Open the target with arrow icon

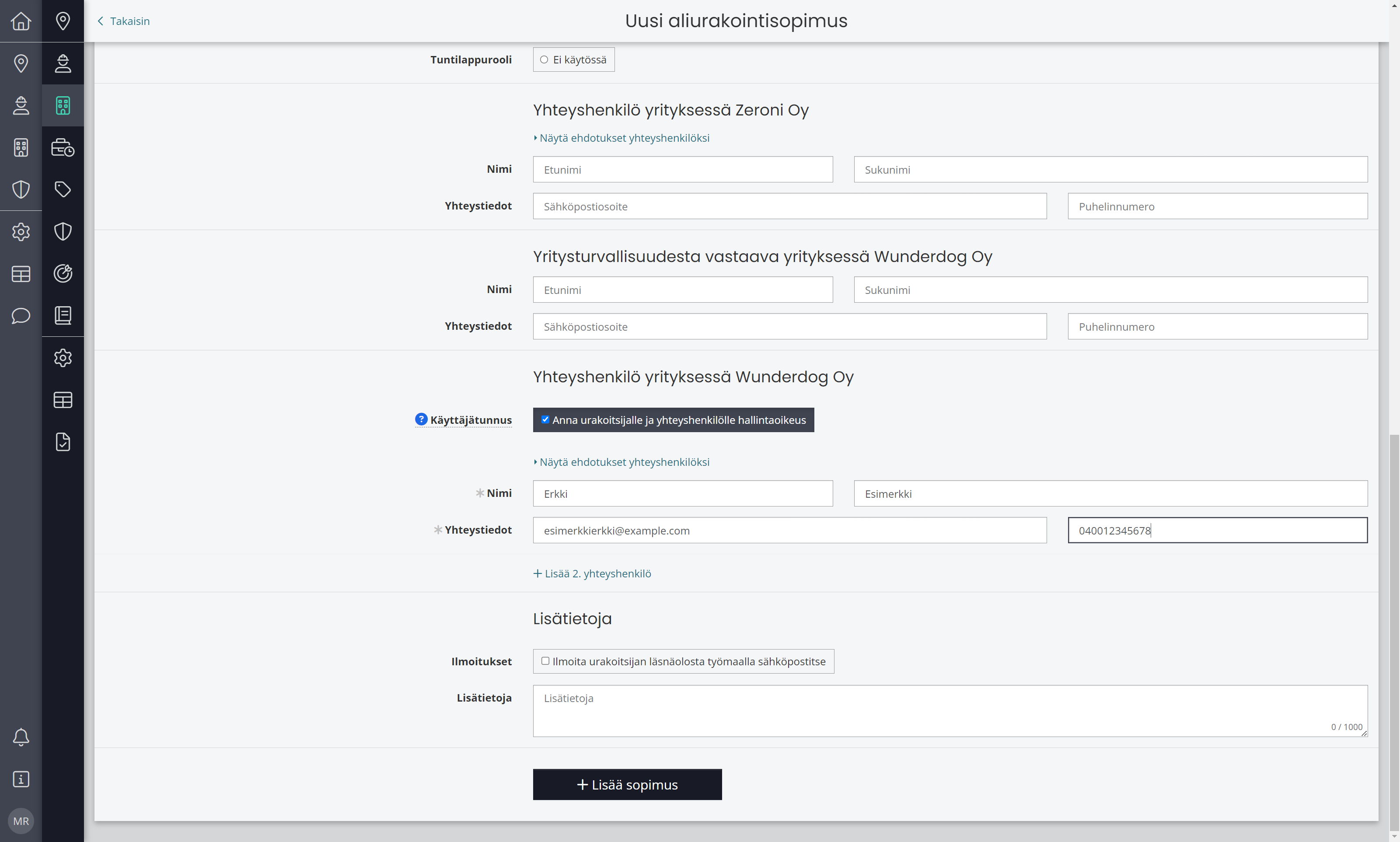coord(63,273)
